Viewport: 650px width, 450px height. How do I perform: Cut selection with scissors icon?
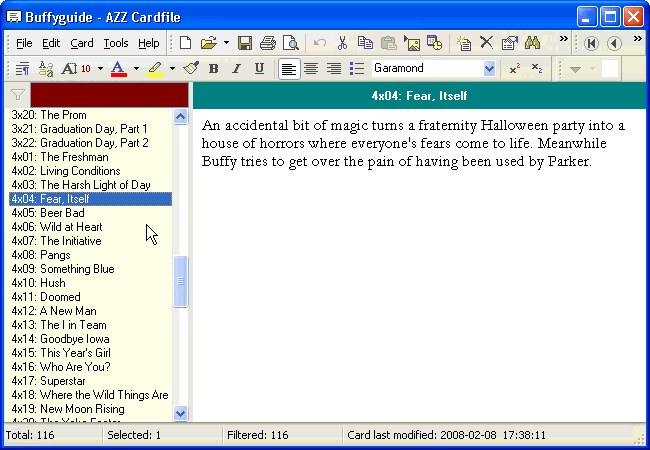pyautogui.click(x=342, y=43)
